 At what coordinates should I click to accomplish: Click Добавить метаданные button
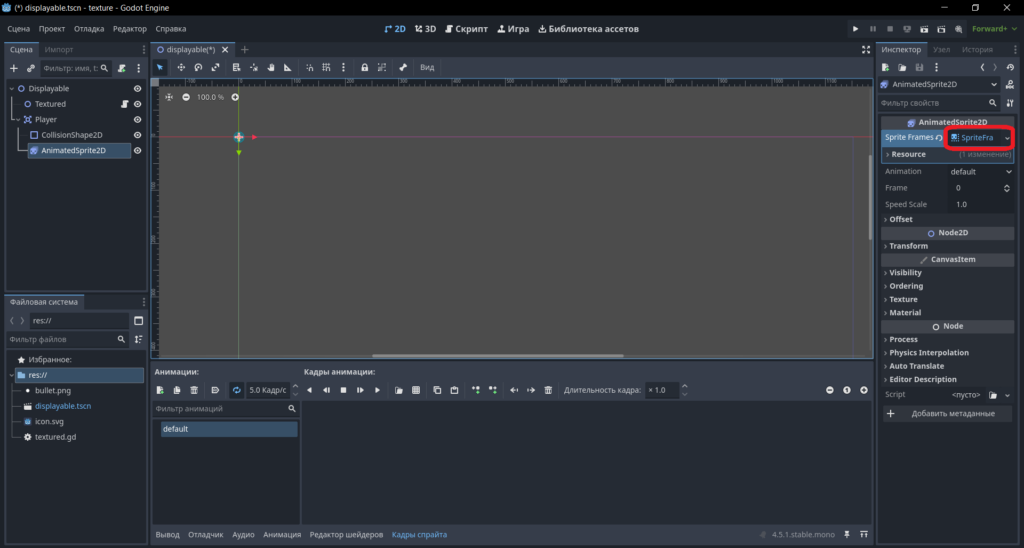pyautogui.click(x=947, y=413)
